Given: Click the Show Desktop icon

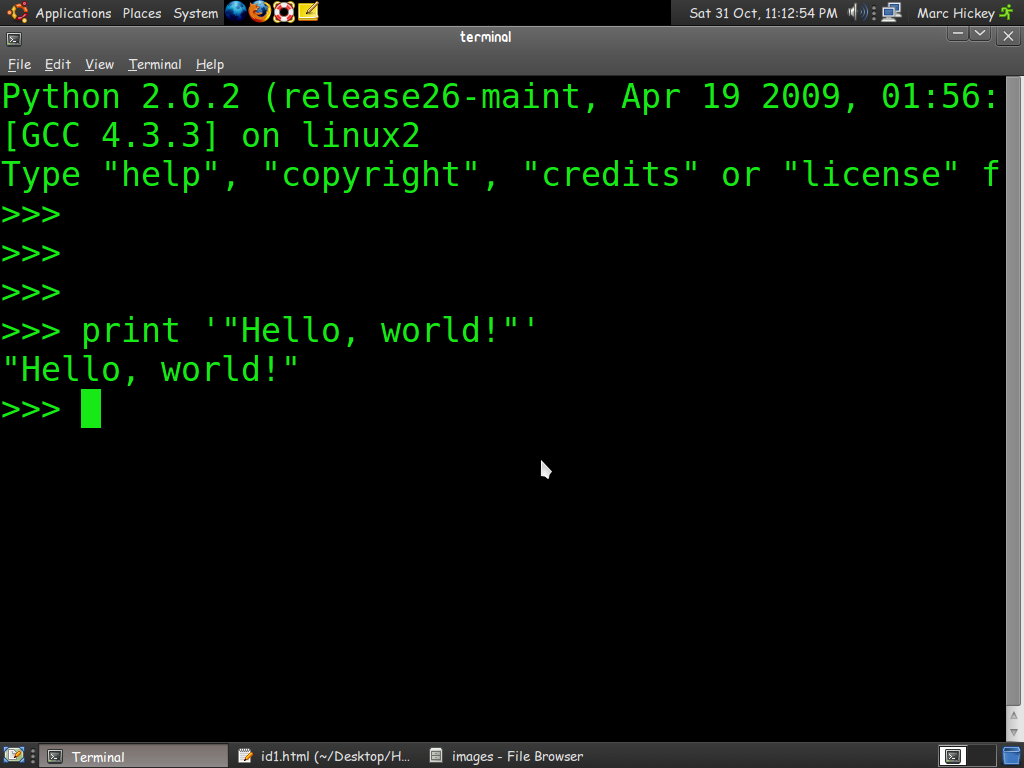Looking at the screenshot, I should coord(14,756).
